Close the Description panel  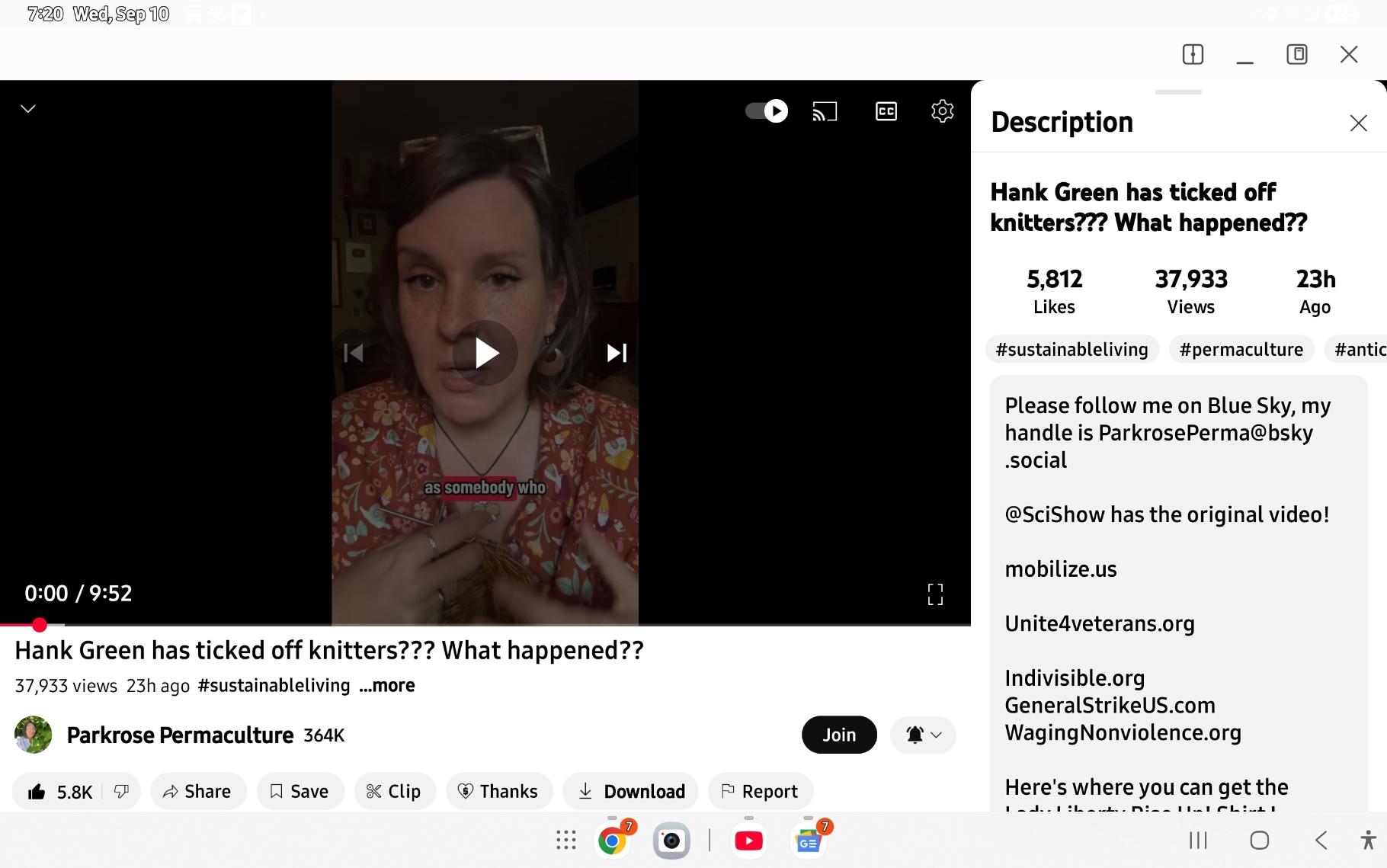[1358, 123]
